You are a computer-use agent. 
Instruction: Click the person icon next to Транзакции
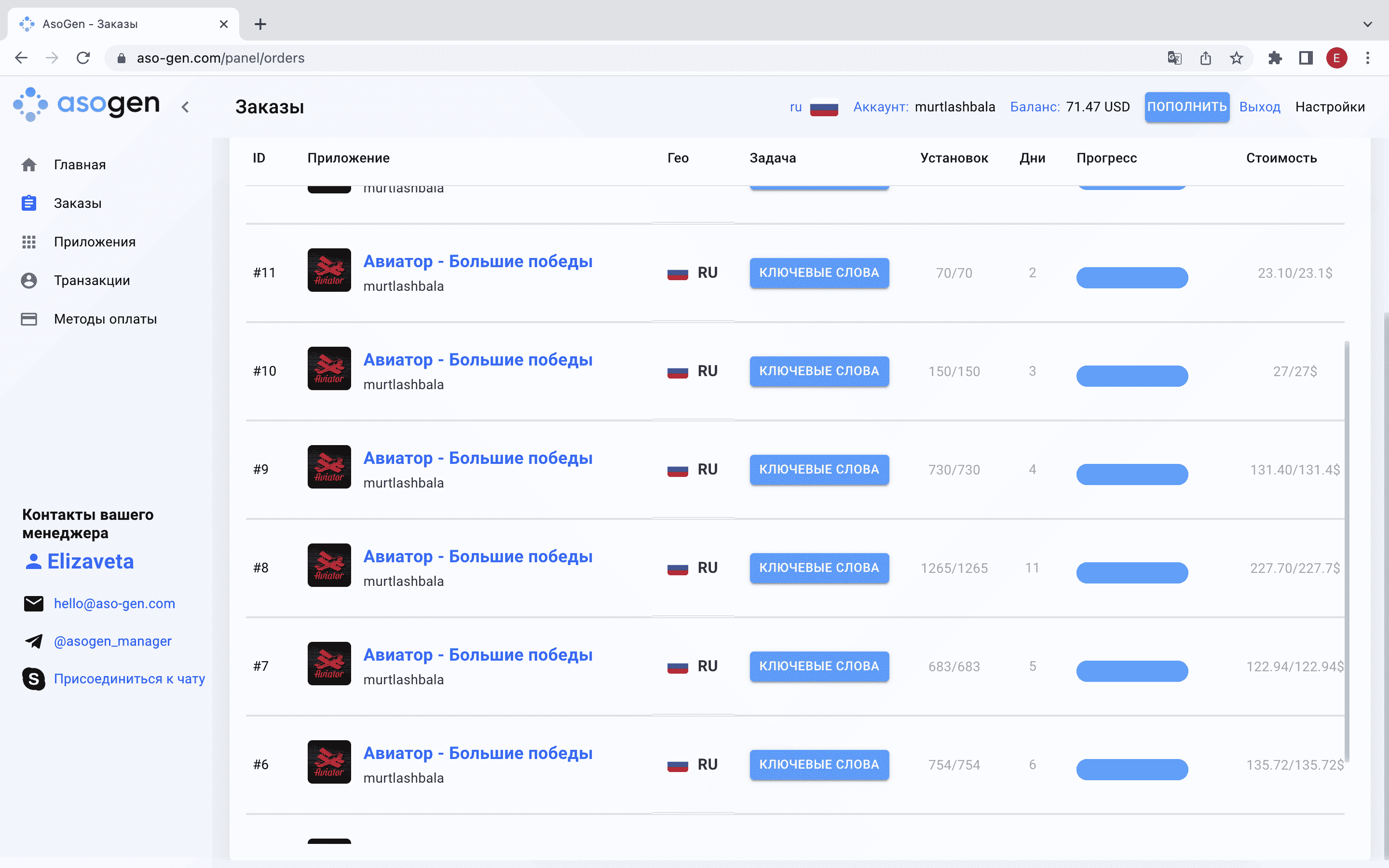point(29,280)
